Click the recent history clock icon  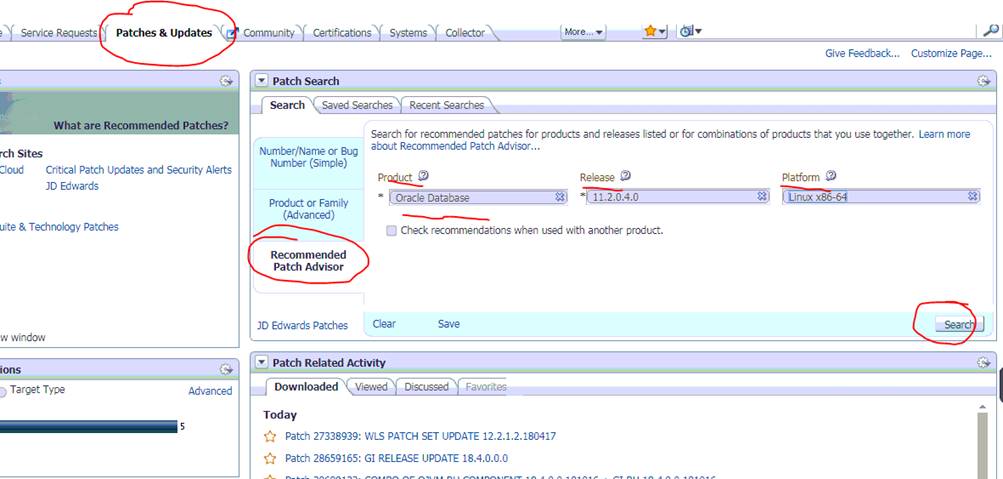click(x=686, y=31)
